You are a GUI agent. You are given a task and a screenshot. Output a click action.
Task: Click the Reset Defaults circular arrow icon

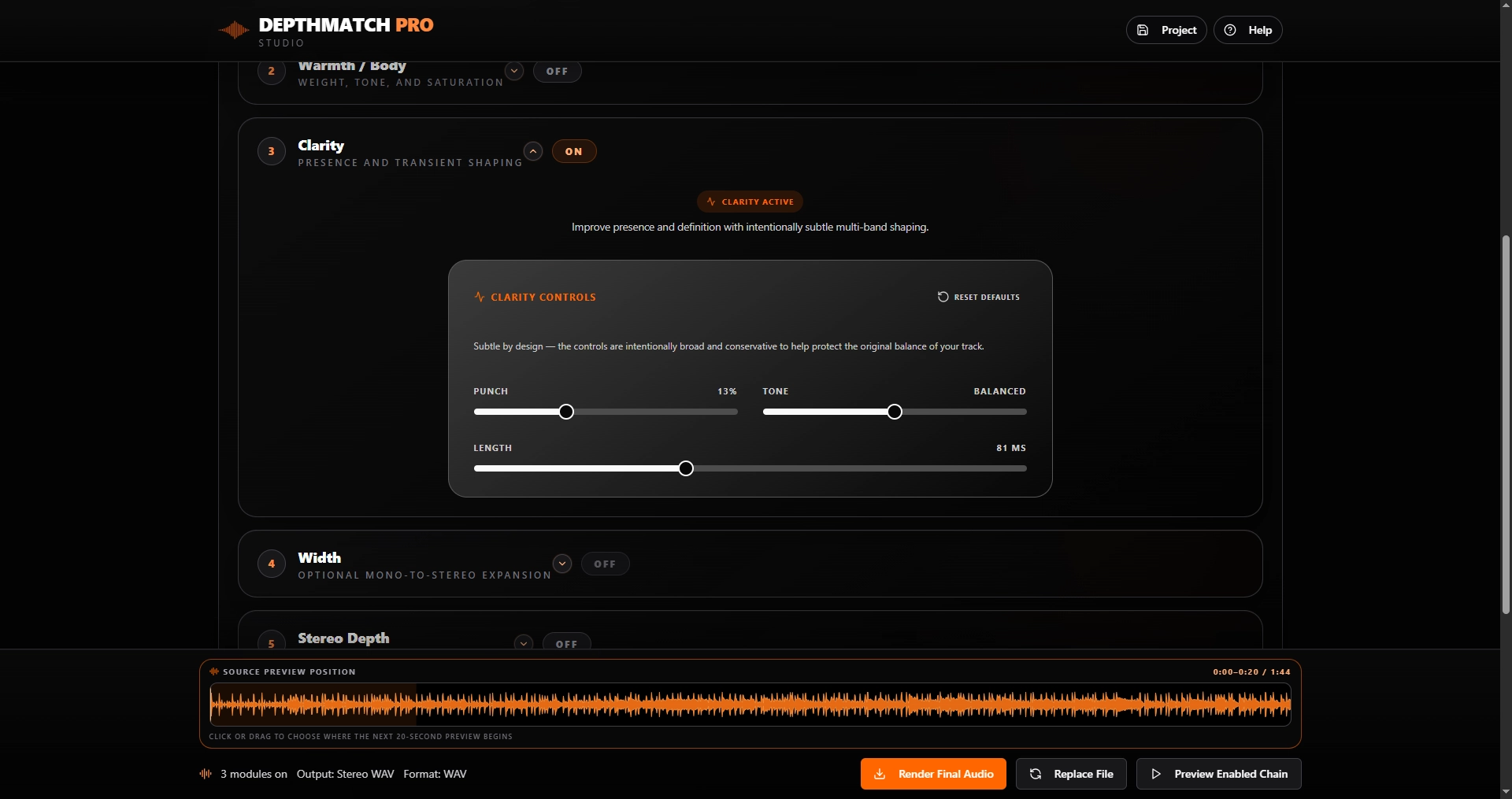[x=943, y=297]
